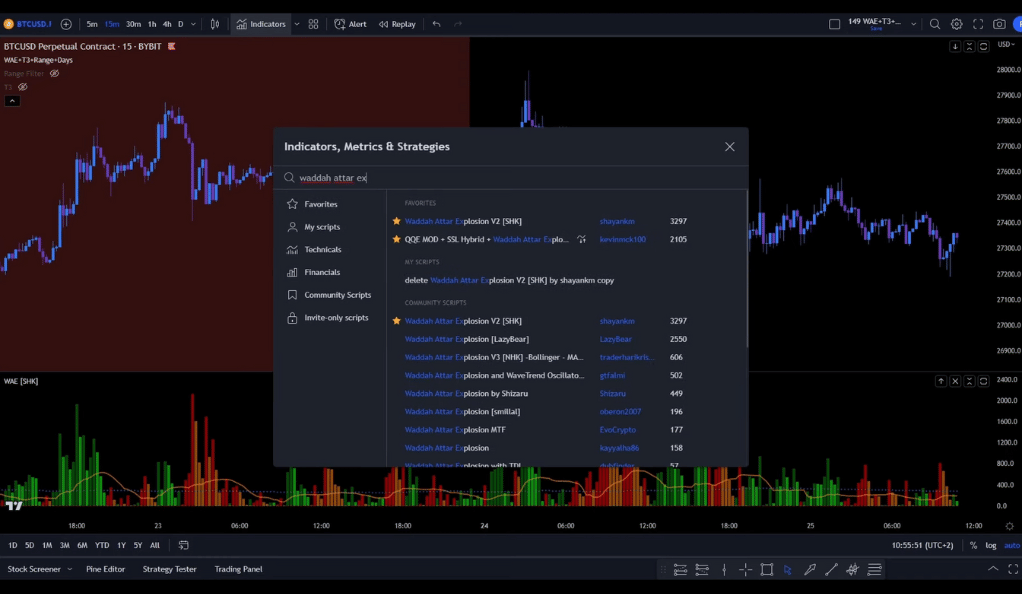Add symbol with the plus icon

point(66,24)
